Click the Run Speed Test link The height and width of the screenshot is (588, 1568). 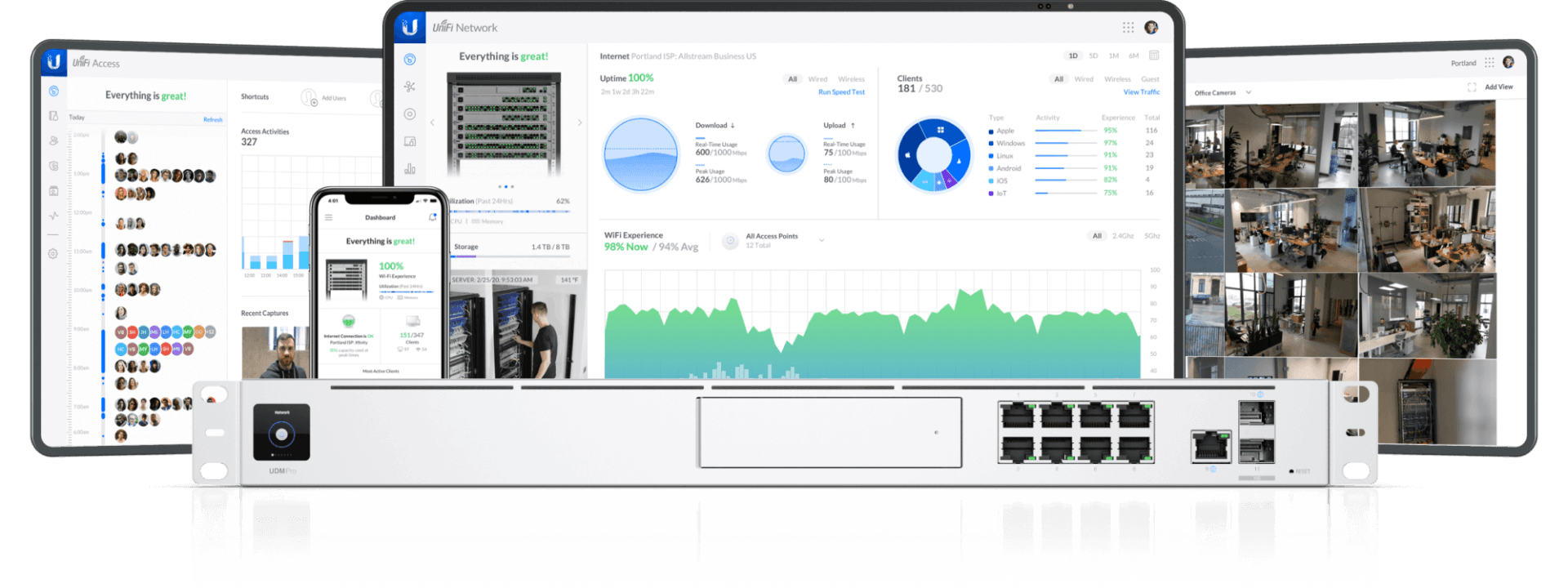pos(841,92)
